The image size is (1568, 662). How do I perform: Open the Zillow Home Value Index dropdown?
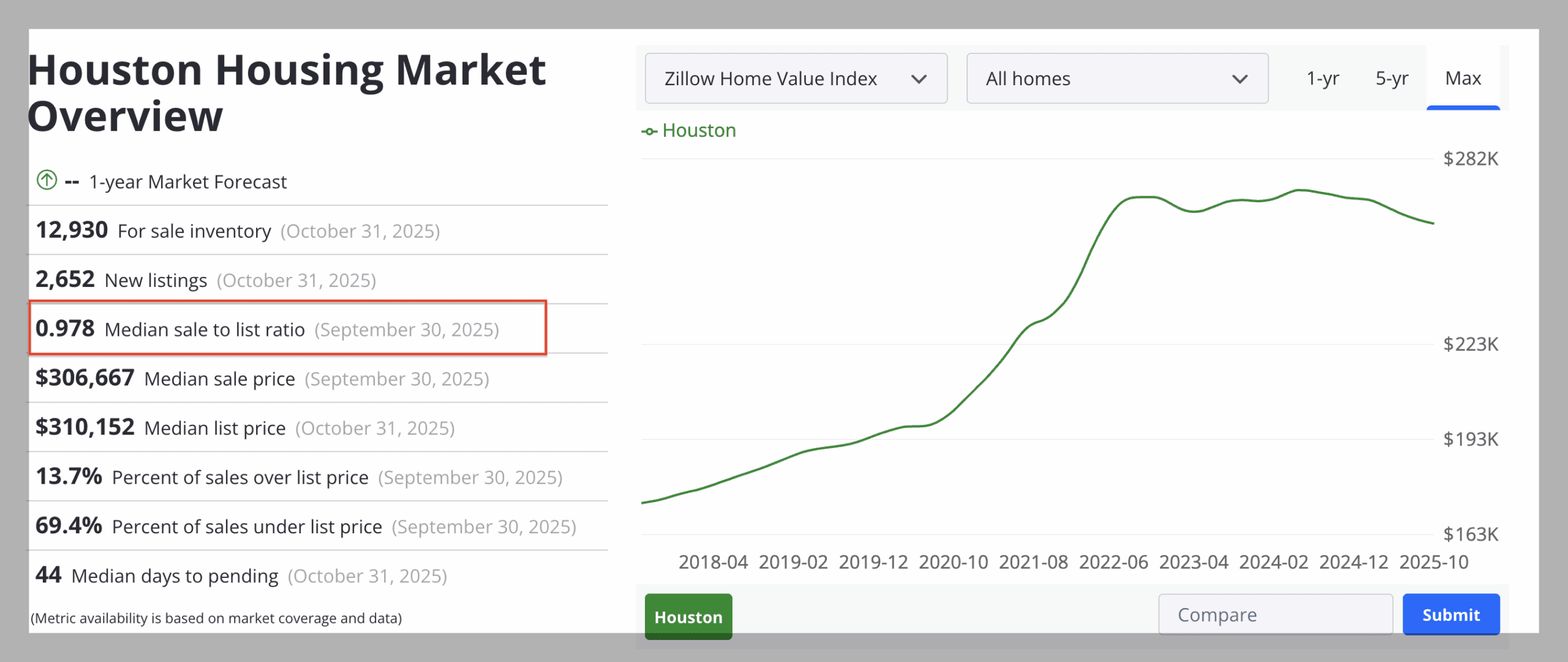click(795, 78)
